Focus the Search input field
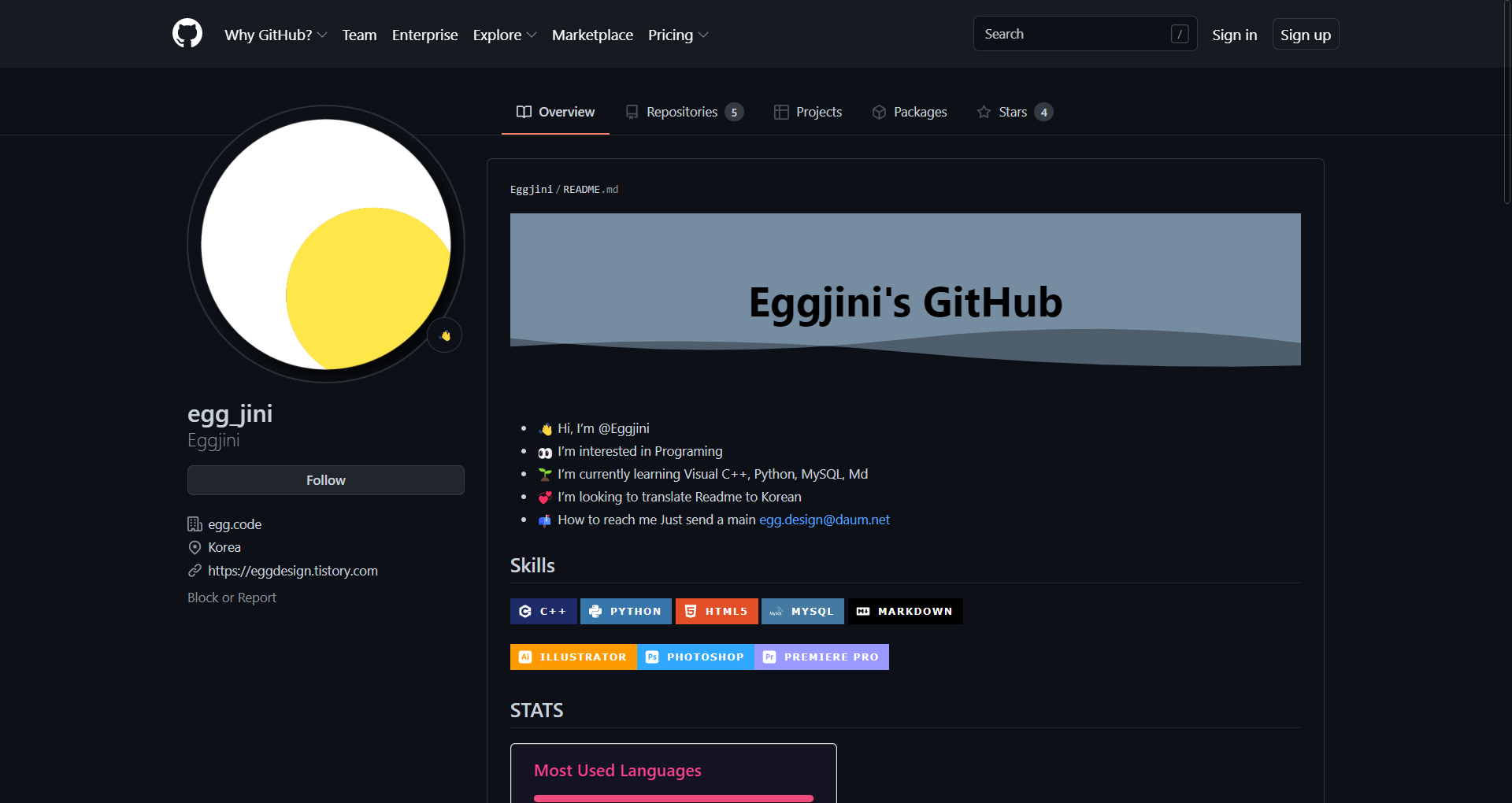Image resolution: width=1512 pixels, height=803 pixels. point(1085,34)
